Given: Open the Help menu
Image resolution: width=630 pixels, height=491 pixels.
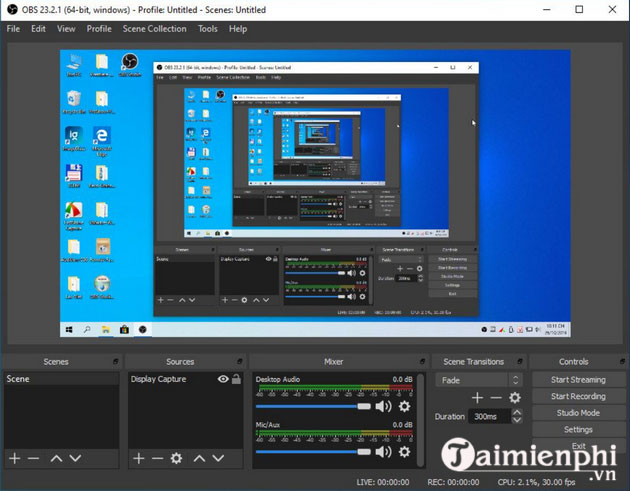Looking at the screenshot, I should click(x=238, y=29).
